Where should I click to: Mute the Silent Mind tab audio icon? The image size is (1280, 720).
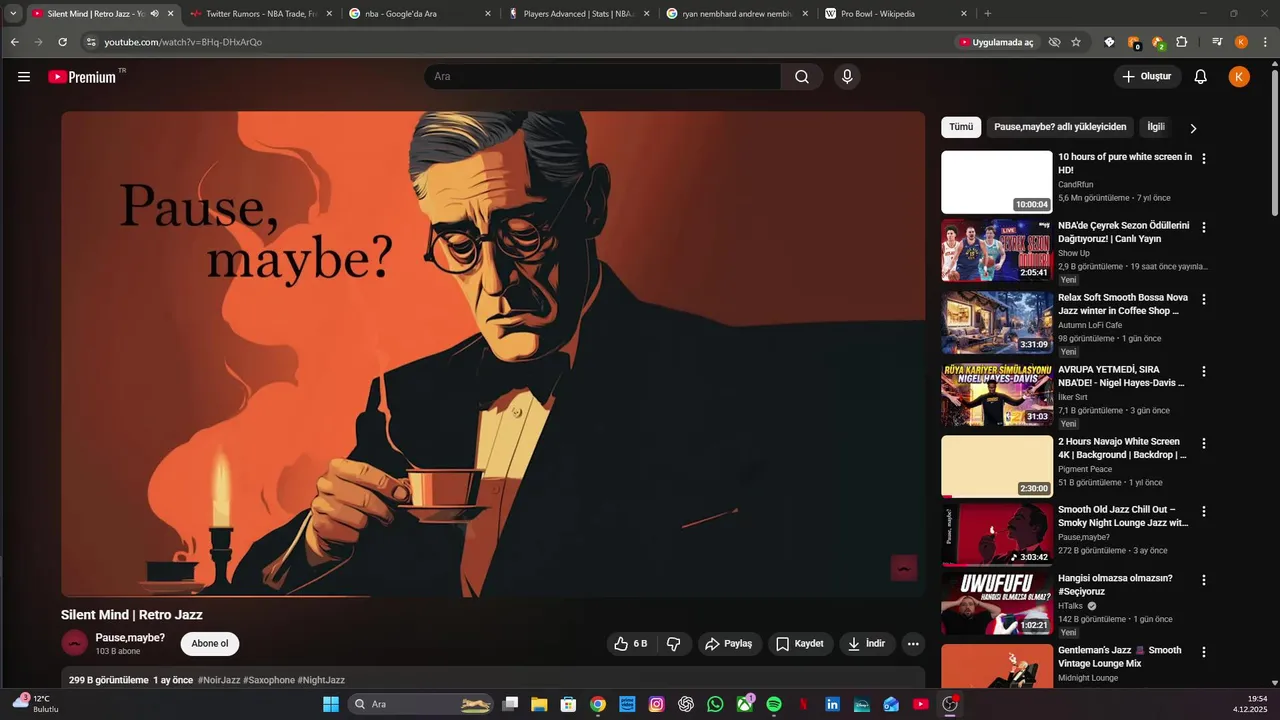coord(155,14)
